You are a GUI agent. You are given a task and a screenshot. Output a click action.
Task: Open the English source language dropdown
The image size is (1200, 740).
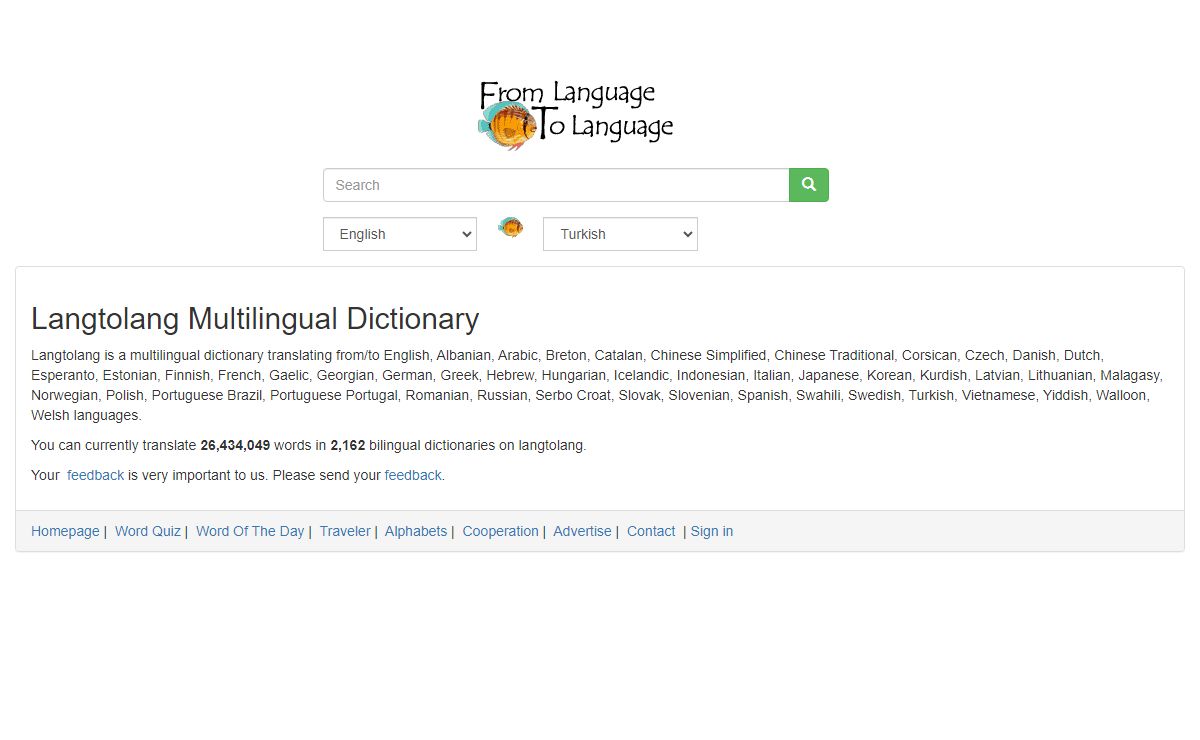tap(400, 234)
